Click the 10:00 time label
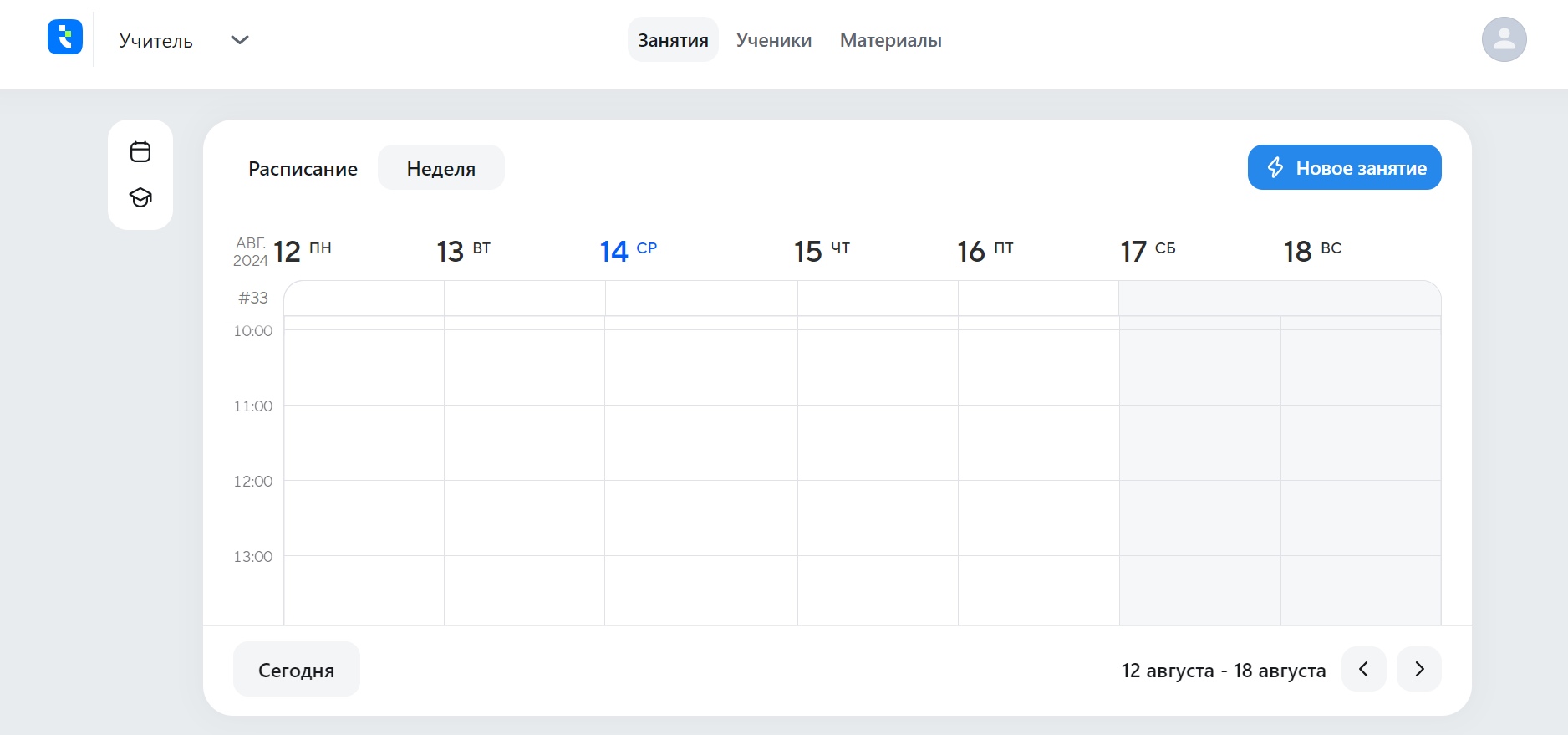1568x735 pixels. pyautogui.click(x=253, y=331)
